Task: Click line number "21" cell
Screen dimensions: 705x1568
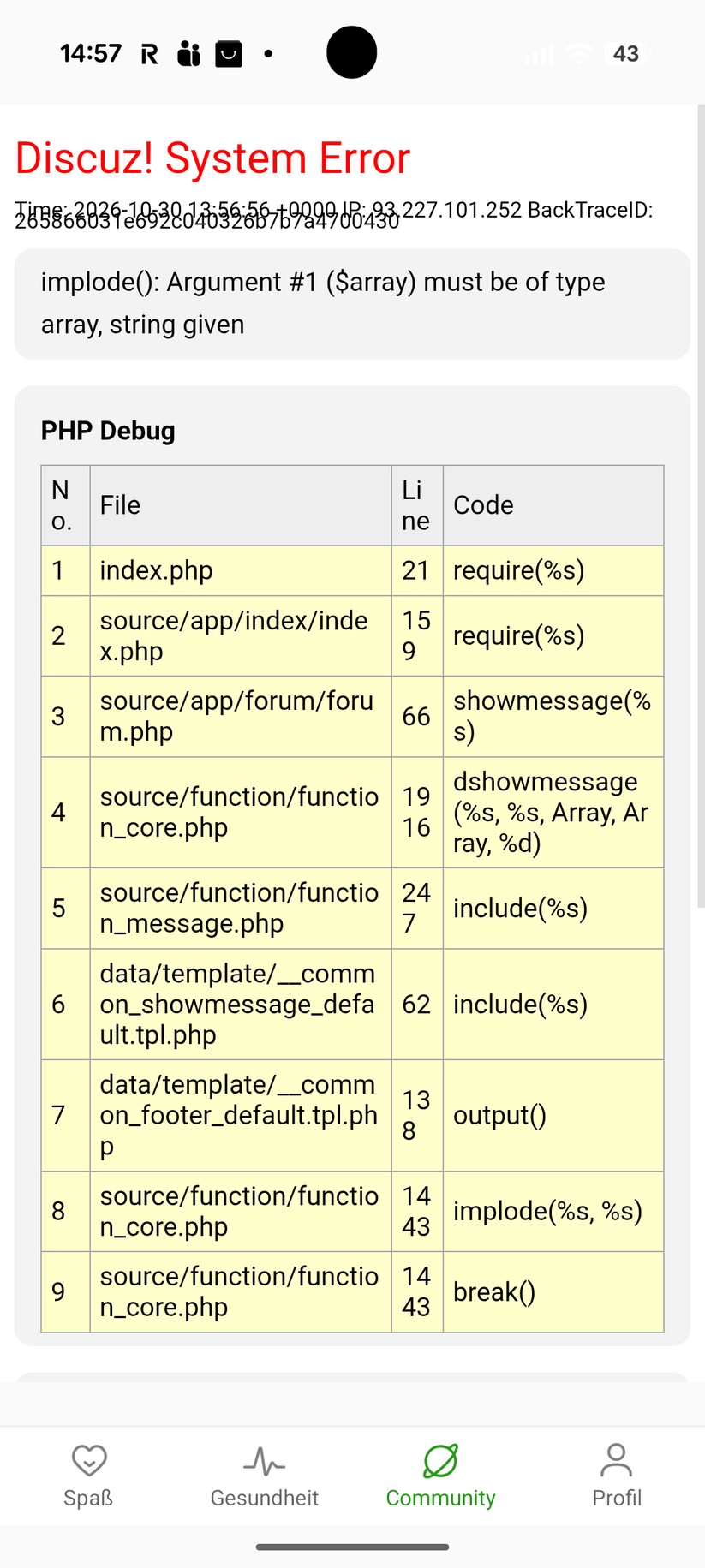Action: (x=417, y=570)
